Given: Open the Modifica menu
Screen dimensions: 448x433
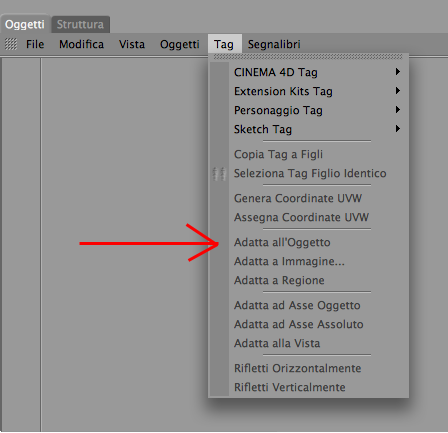Looking at the screenshot, I should (81, 44).
